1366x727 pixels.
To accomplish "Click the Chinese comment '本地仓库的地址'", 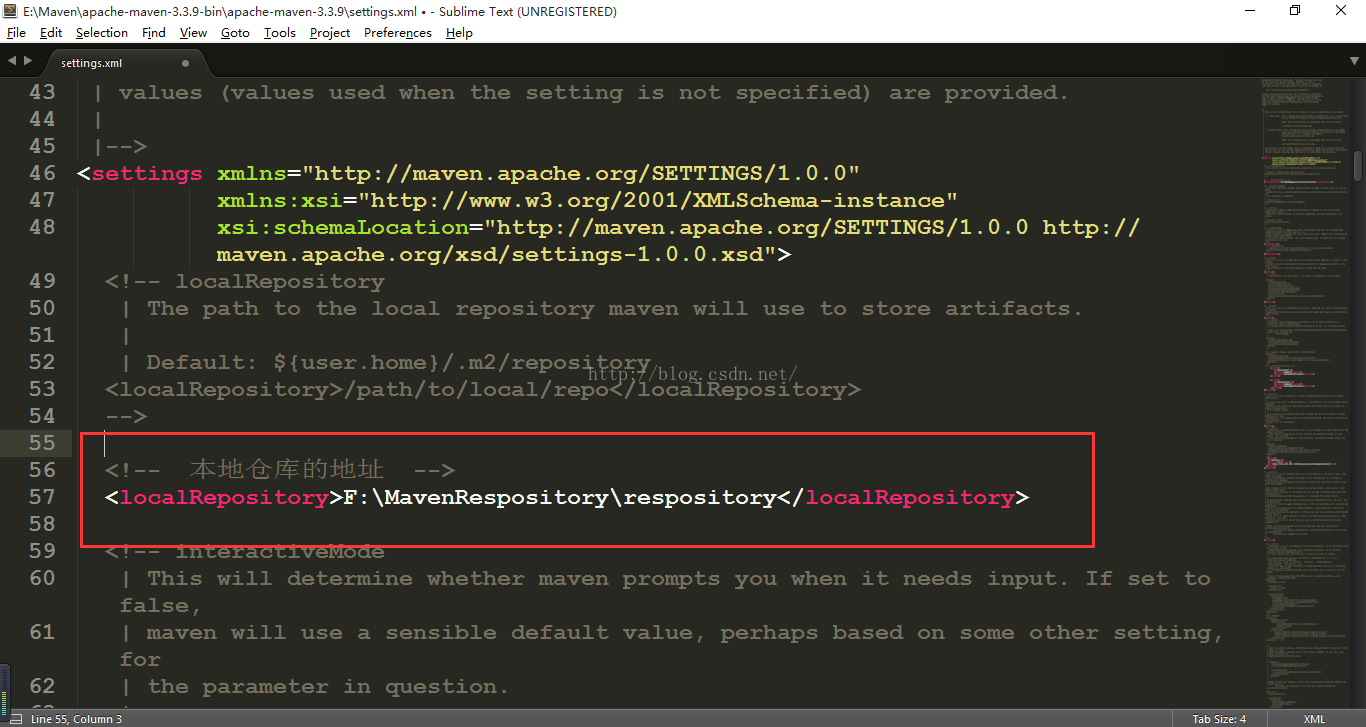I will 287,470.
